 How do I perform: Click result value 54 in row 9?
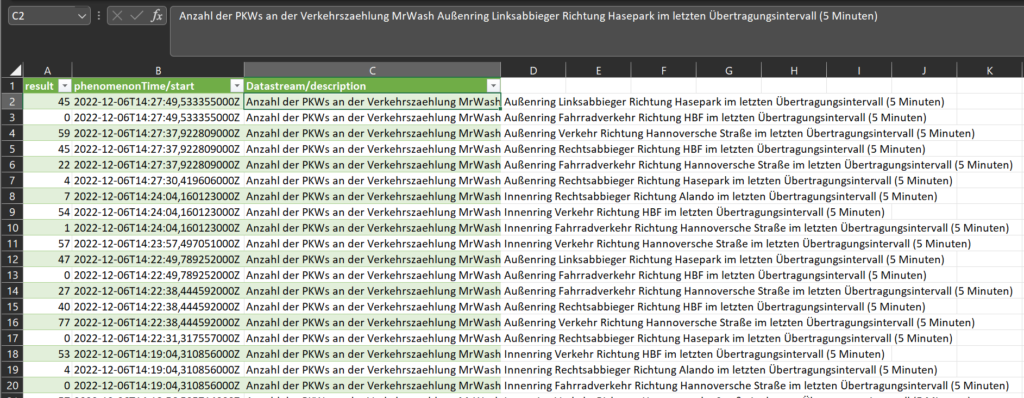pos(47,212)
